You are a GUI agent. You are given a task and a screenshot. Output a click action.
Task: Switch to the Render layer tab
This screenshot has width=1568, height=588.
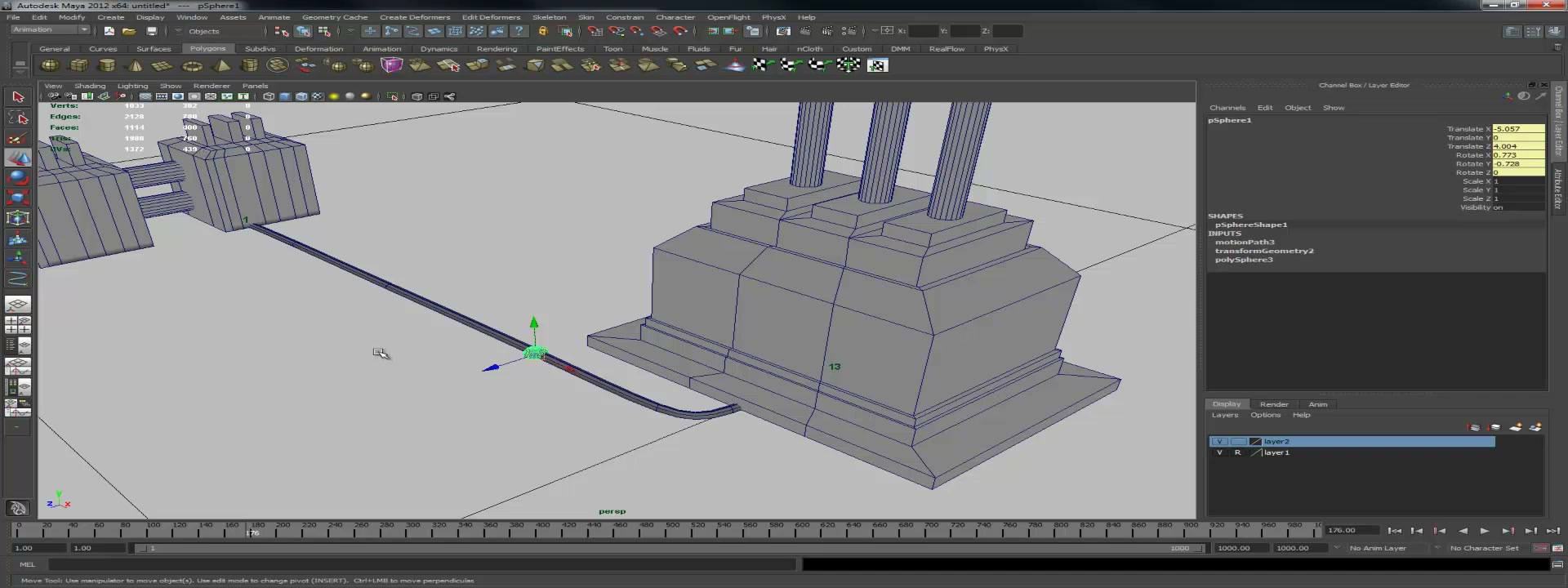tap(1274, 404)
